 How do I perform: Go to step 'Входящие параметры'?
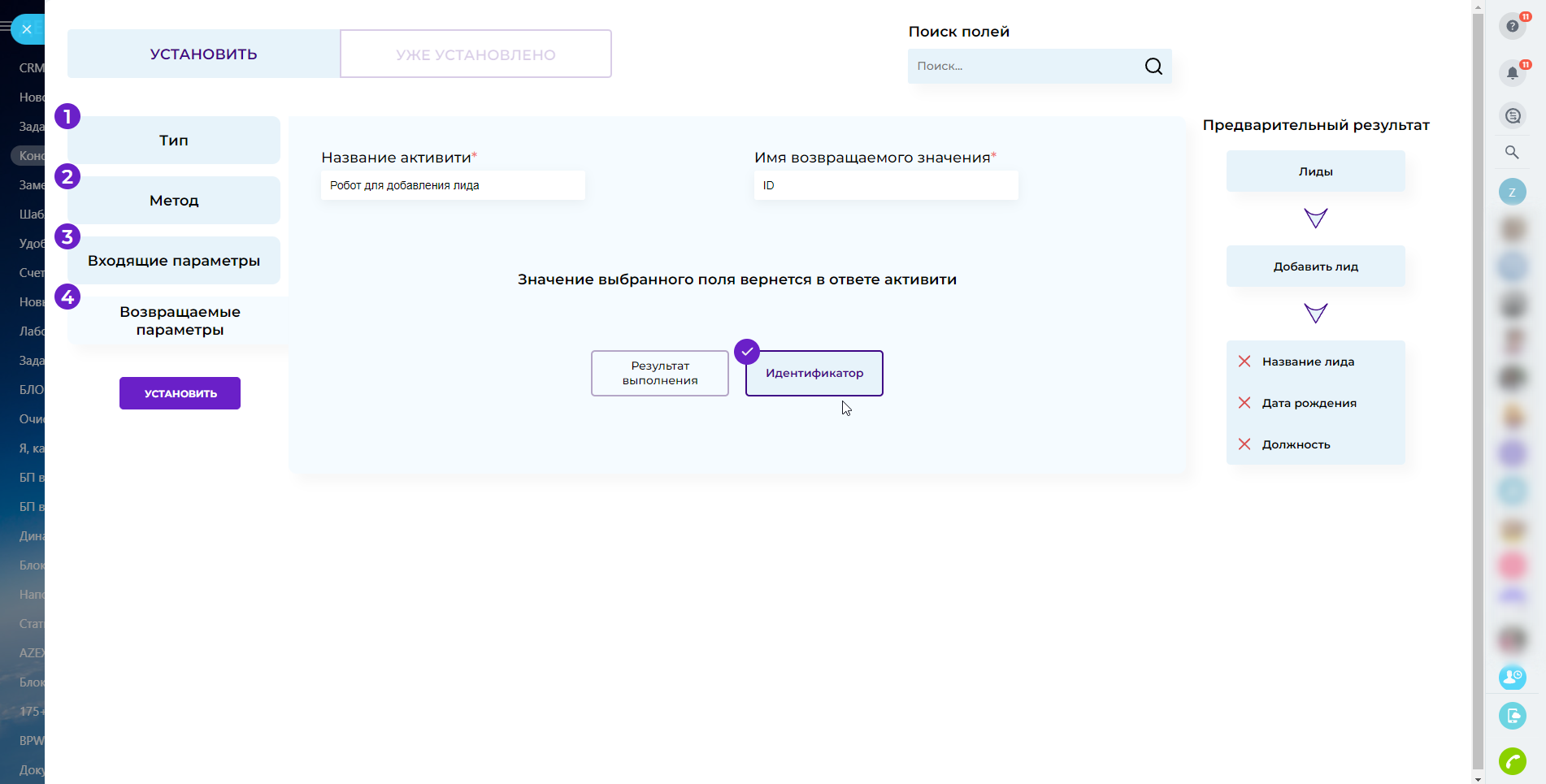pyautogui.click(x=174, y=260)
